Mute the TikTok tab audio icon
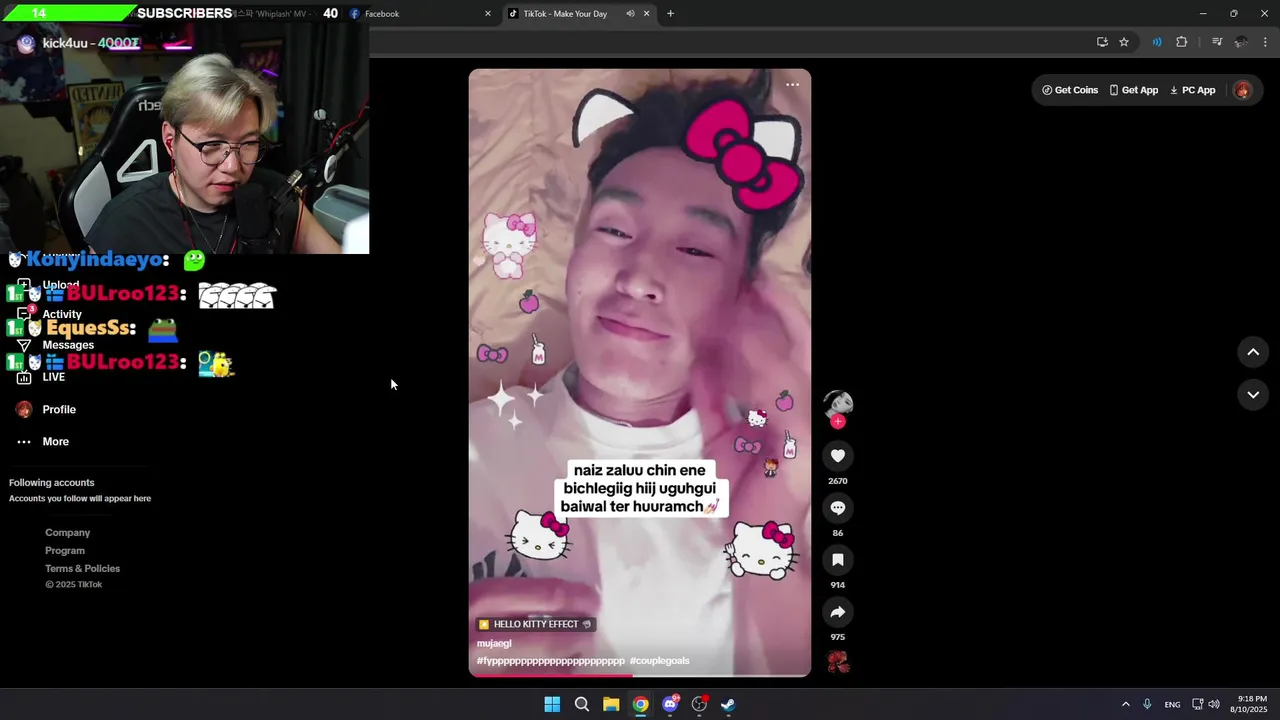The image size is (1280, 720). pos(630,14)
